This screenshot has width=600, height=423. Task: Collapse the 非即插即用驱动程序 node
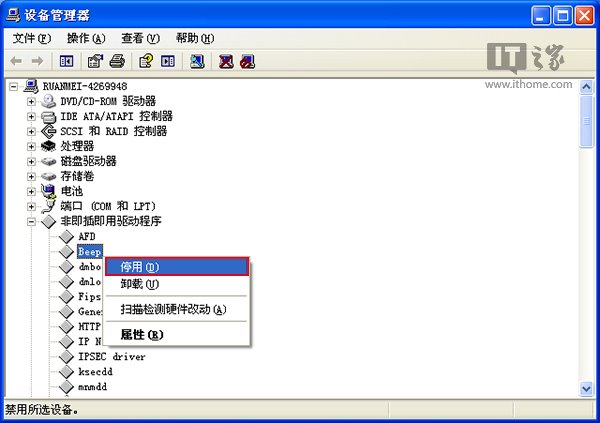pos(31,222)
